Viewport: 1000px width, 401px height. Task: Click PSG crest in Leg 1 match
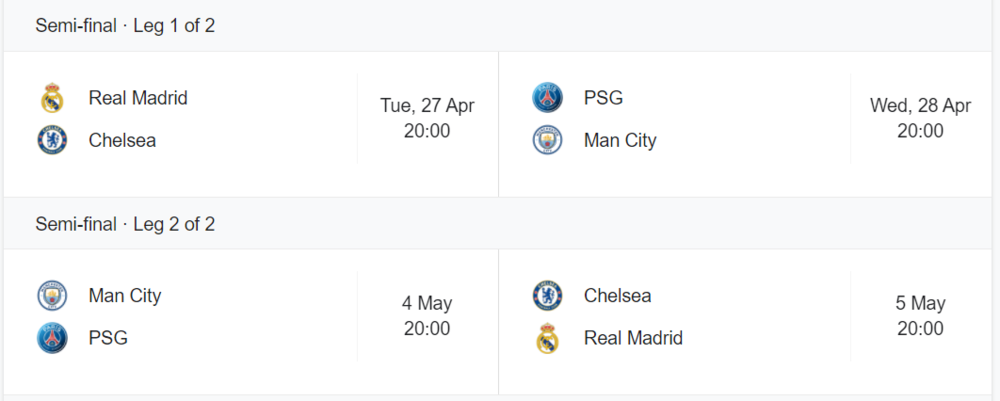(x=547, y=98)
